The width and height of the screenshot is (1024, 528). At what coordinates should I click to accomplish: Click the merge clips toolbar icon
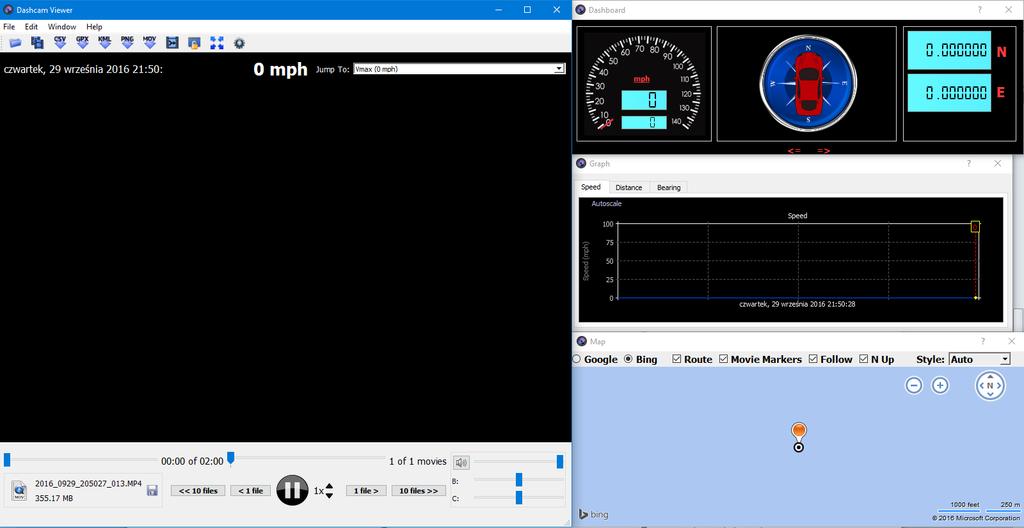click(x=172, y=43)
